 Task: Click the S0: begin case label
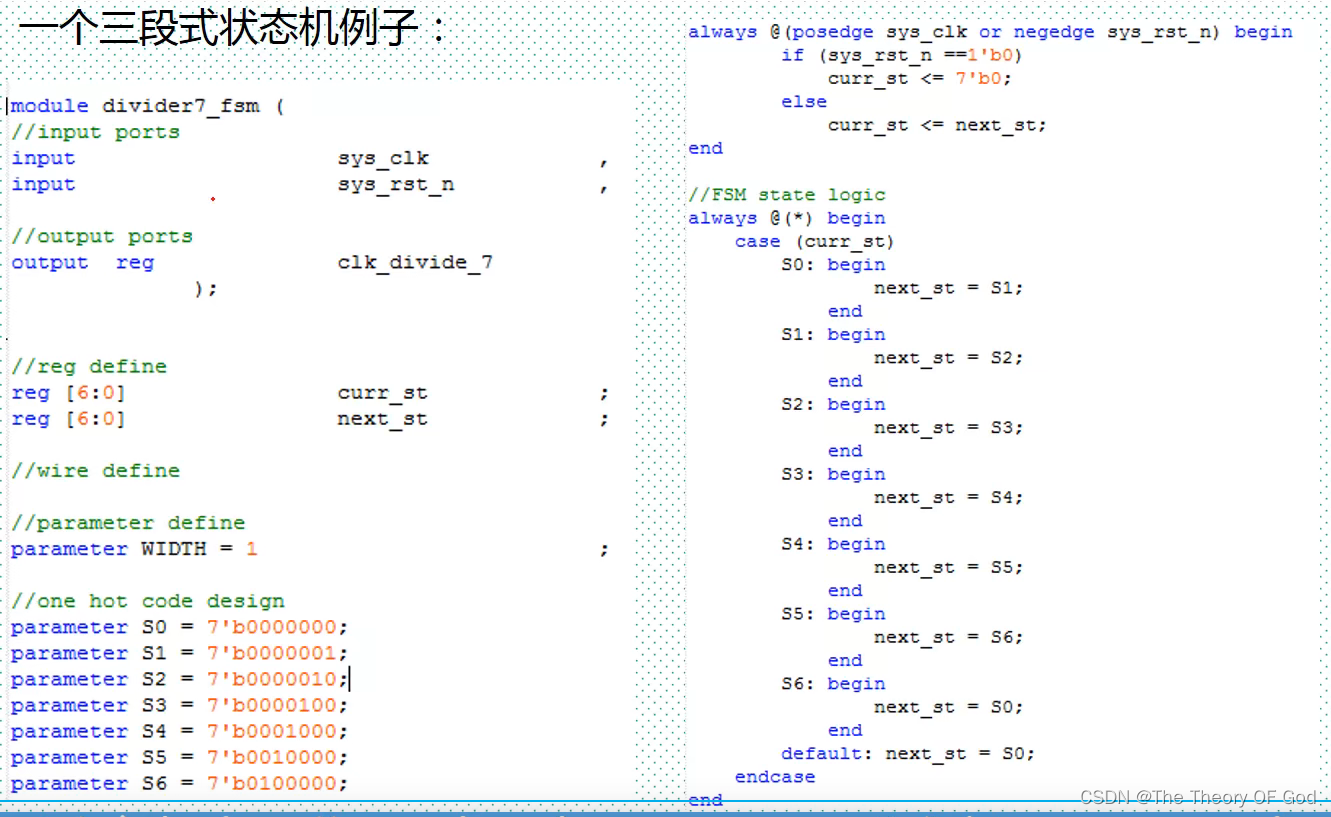pyautogui.click(x=834, y=264)
